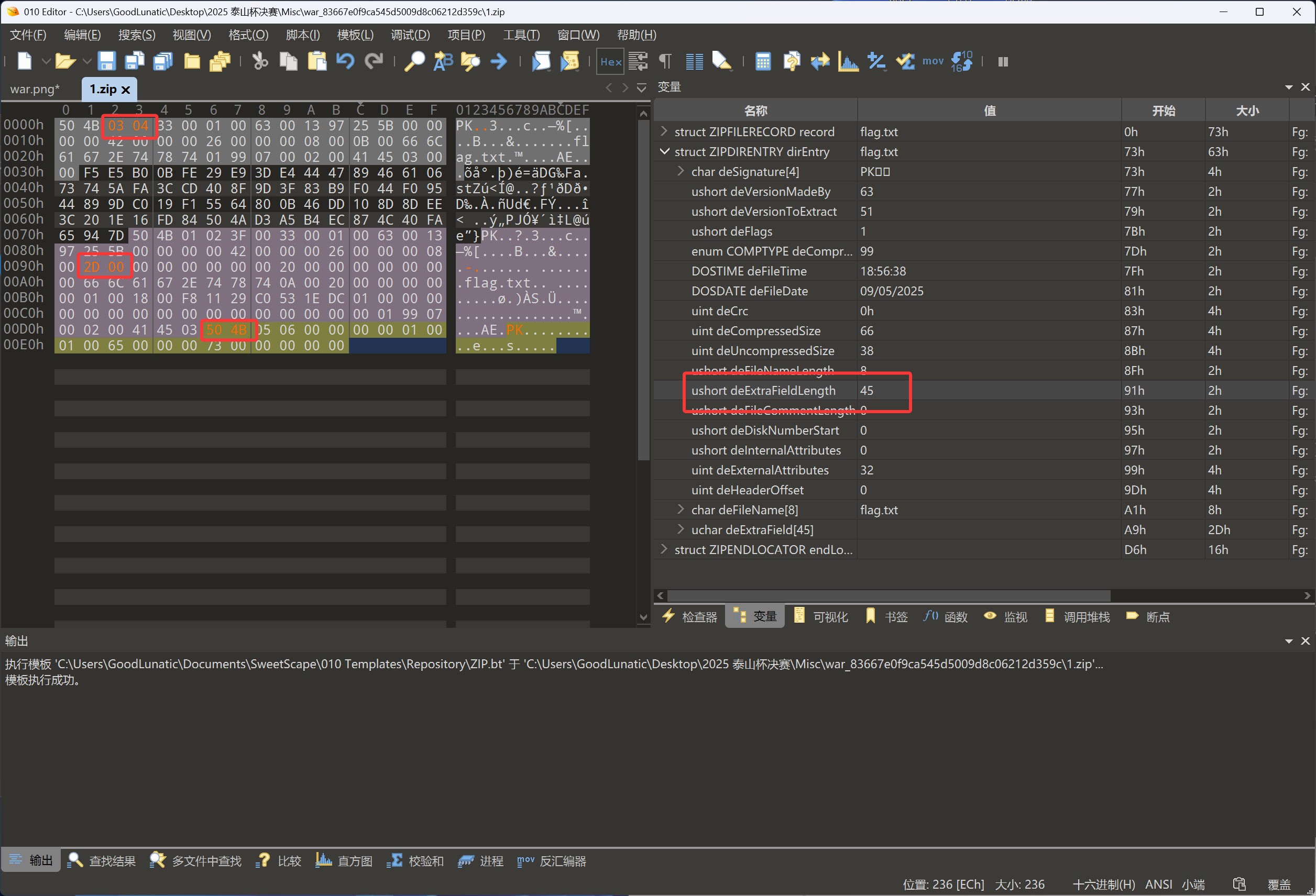The image size is (1316, 896).
Task: Click the Save All toolbar icon
Action: tap(163, 61)
